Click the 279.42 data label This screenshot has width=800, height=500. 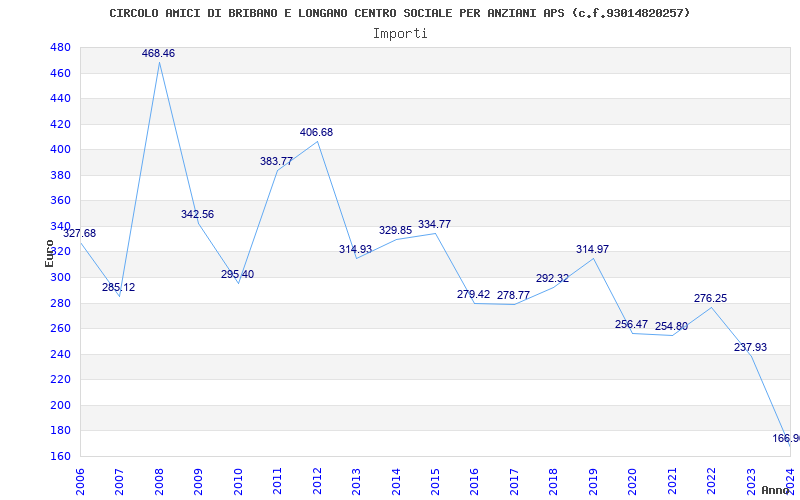tap(473, 294)
